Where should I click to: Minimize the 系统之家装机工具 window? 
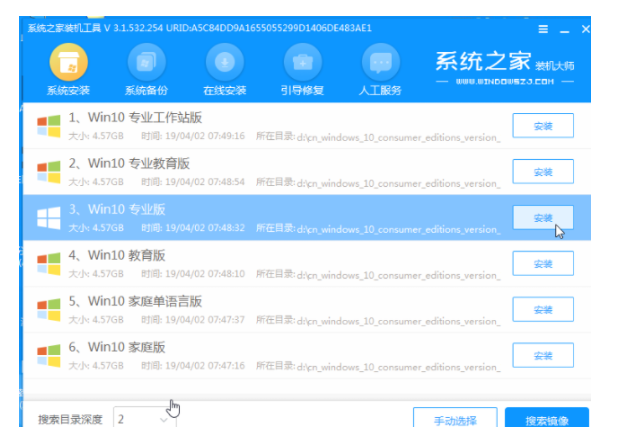564,30
